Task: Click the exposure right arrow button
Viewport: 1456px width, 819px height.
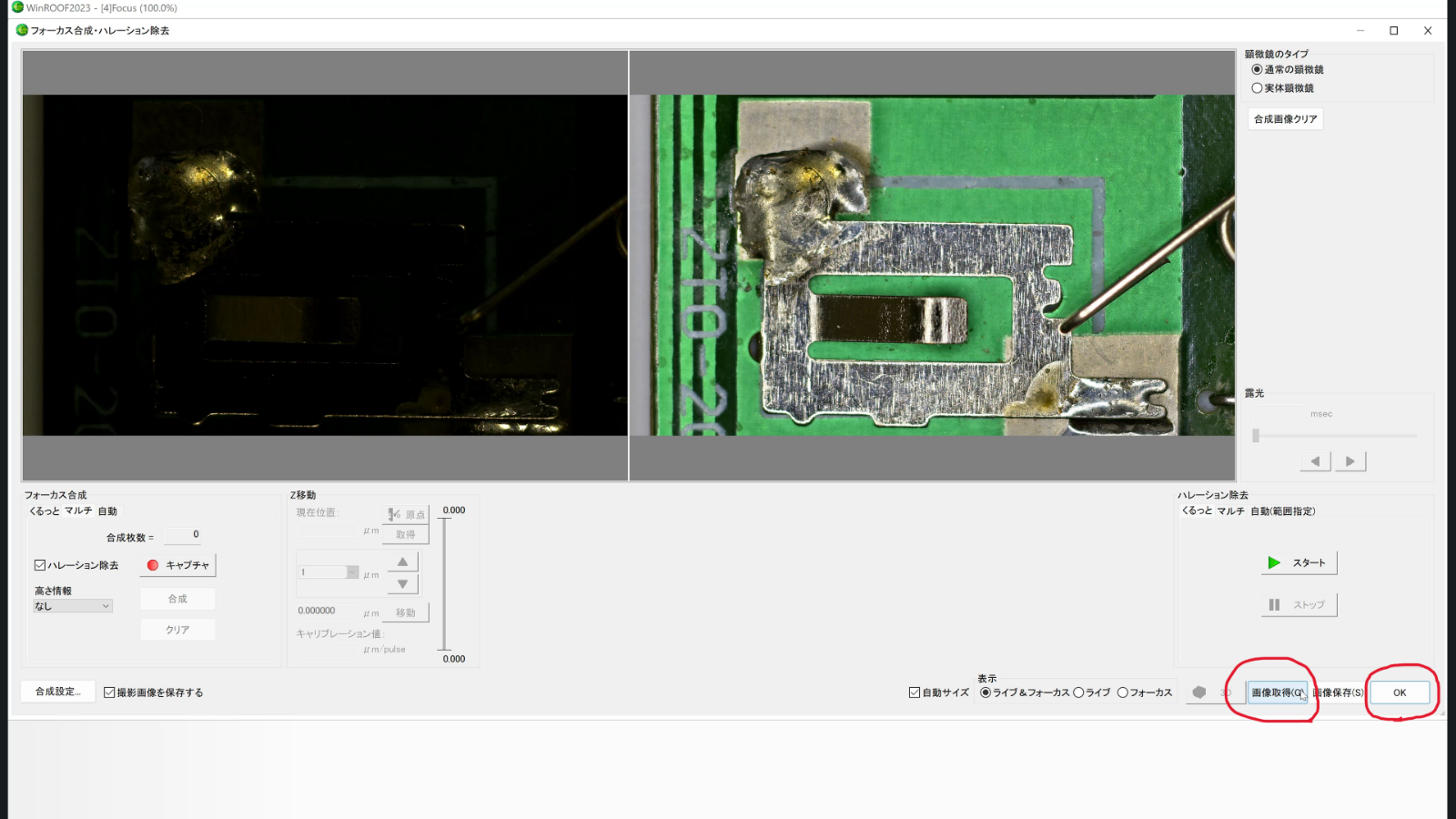Action: pyautogui.click(x=1350, y=461)
